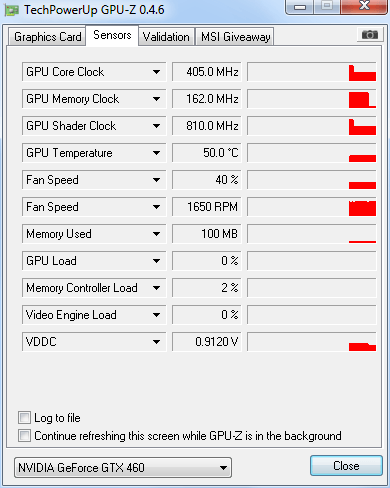Click the GPU-Z app icon in title bar

point(12,10)
